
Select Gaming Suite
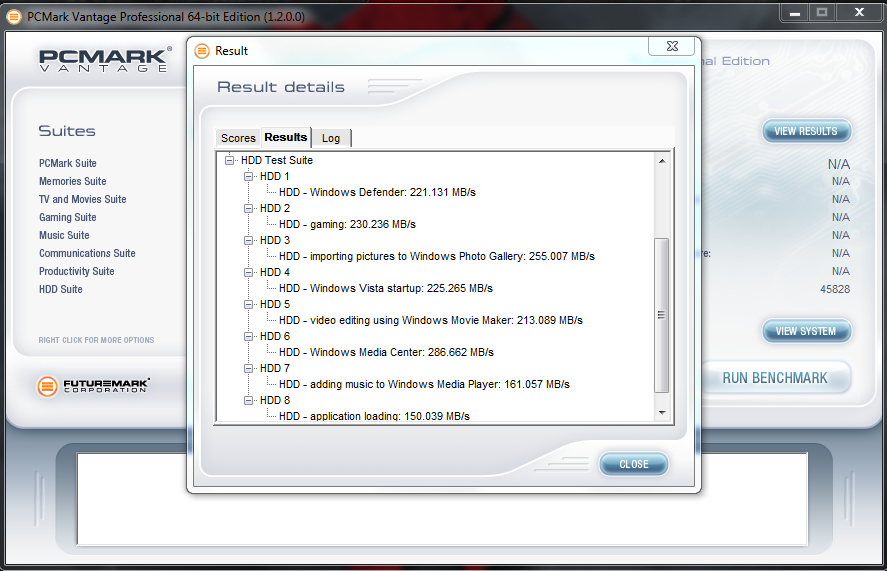(68, 217)
